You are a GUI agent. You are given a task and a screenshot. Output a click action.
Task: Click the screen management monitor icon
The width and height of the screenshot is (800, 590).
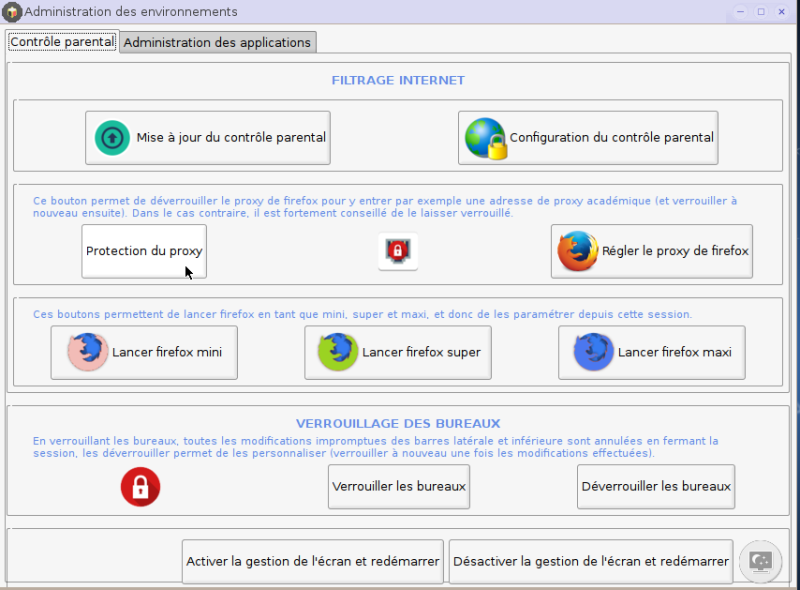(760, 561)
